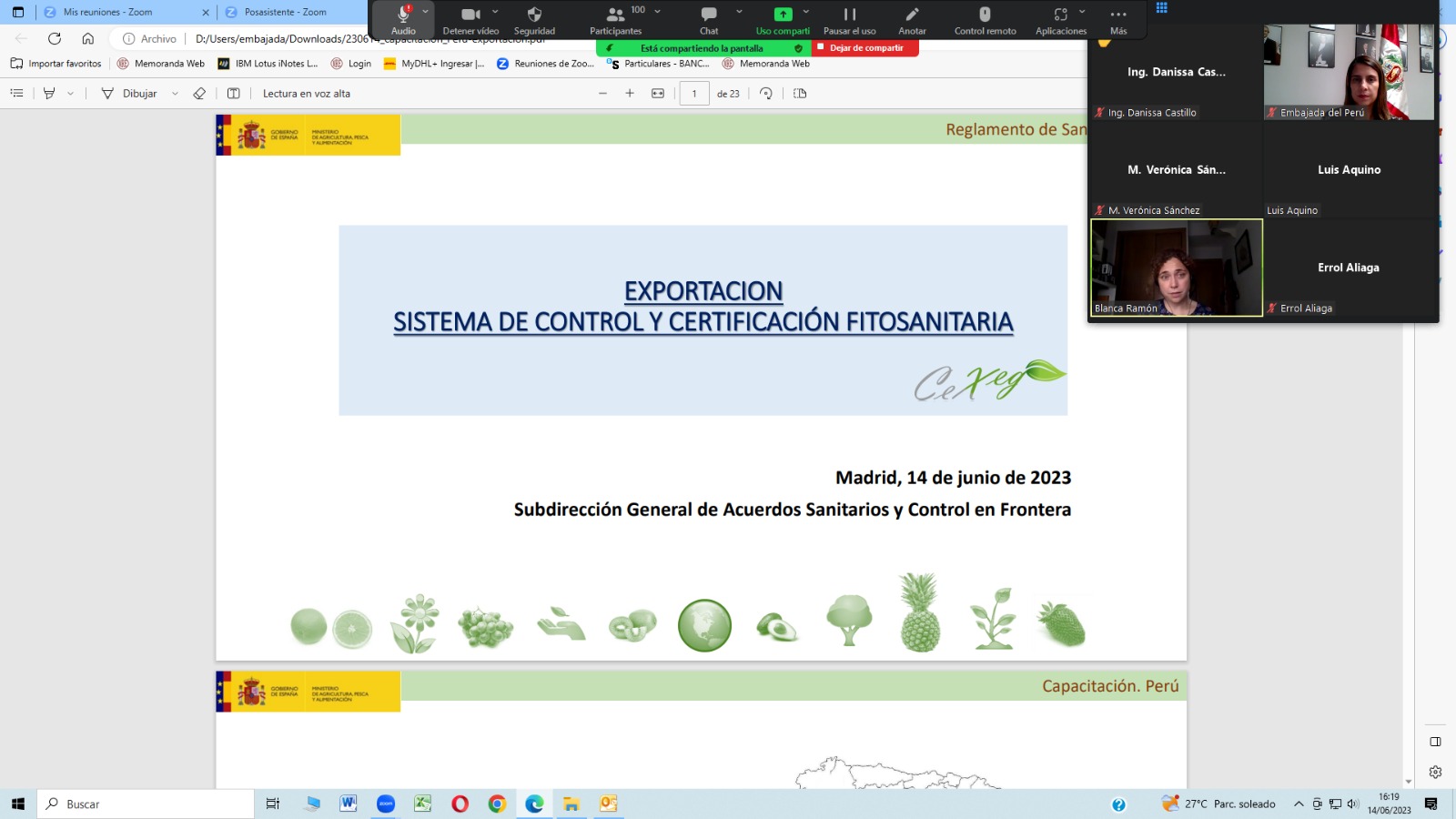Toggle the PDF page view icon beside eraser
Viewport: 1456px width, 819px height.
(233, 93)
